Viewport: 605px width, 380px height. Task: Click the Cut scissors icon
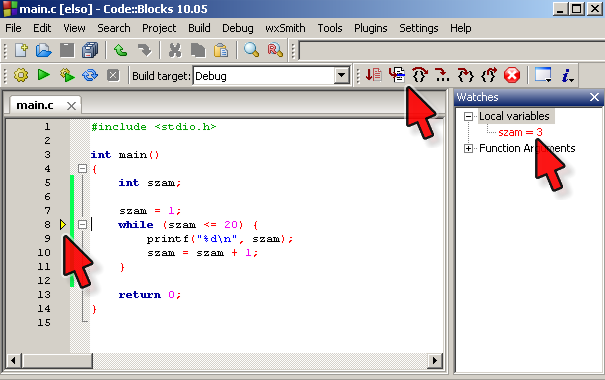[x=175, y=50]
